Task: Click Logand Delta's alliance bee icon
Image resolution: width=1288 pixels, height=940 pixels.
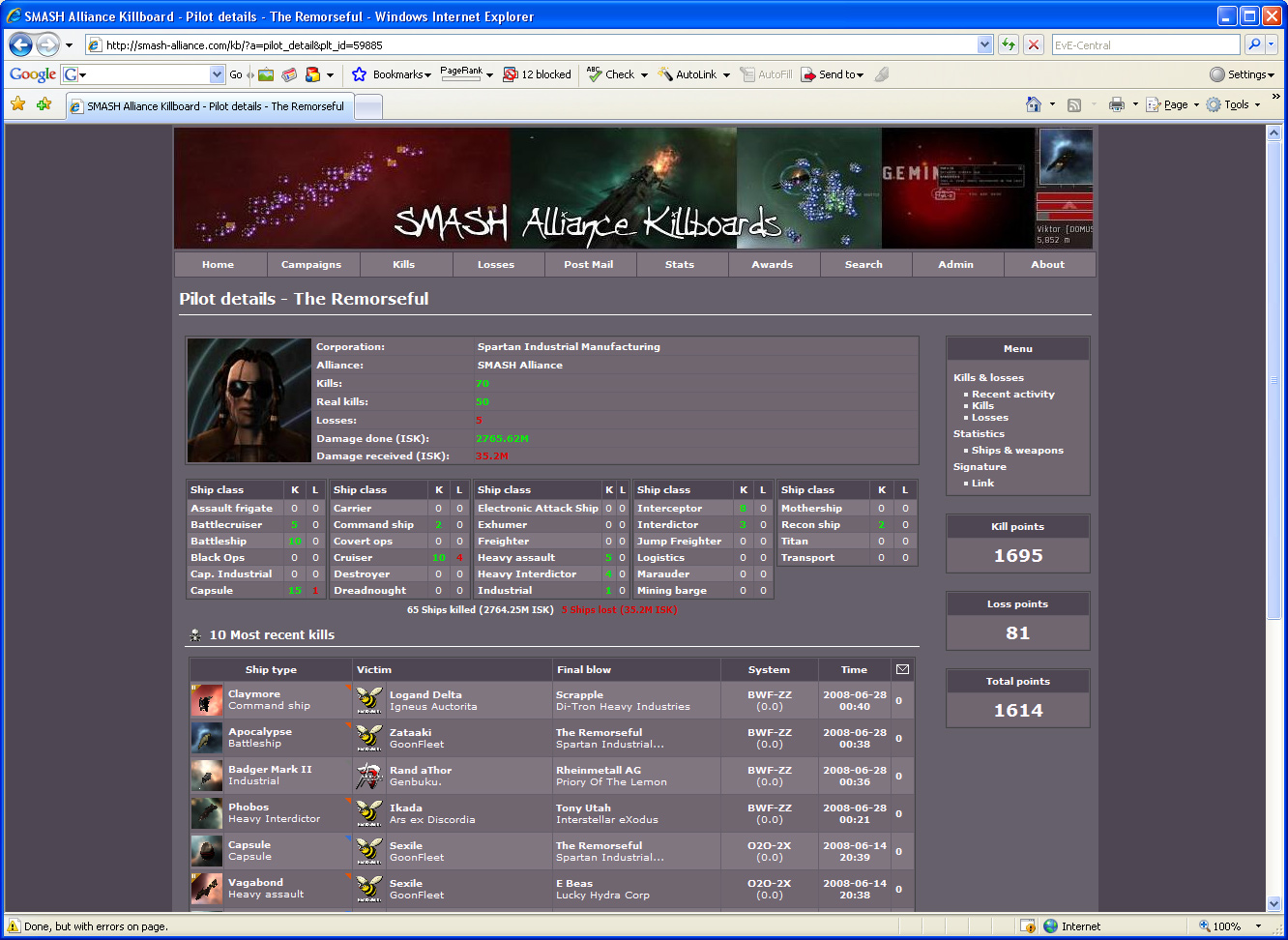Action: pos(369,700)
